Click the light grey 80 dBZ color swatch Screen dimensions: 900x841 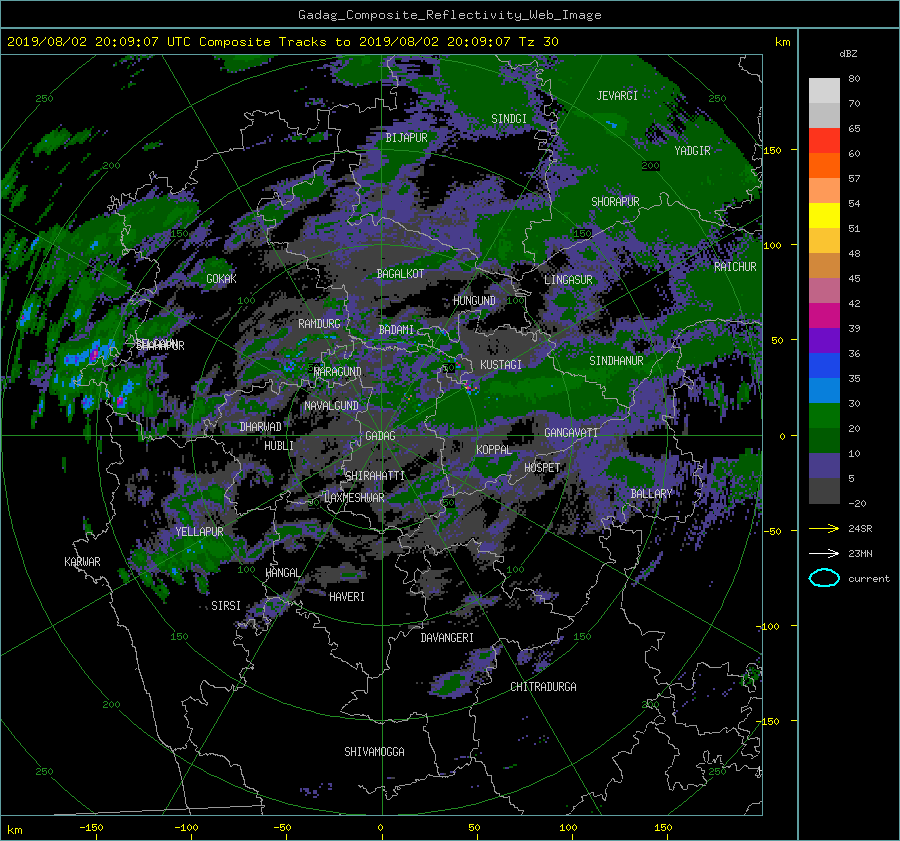824,90
